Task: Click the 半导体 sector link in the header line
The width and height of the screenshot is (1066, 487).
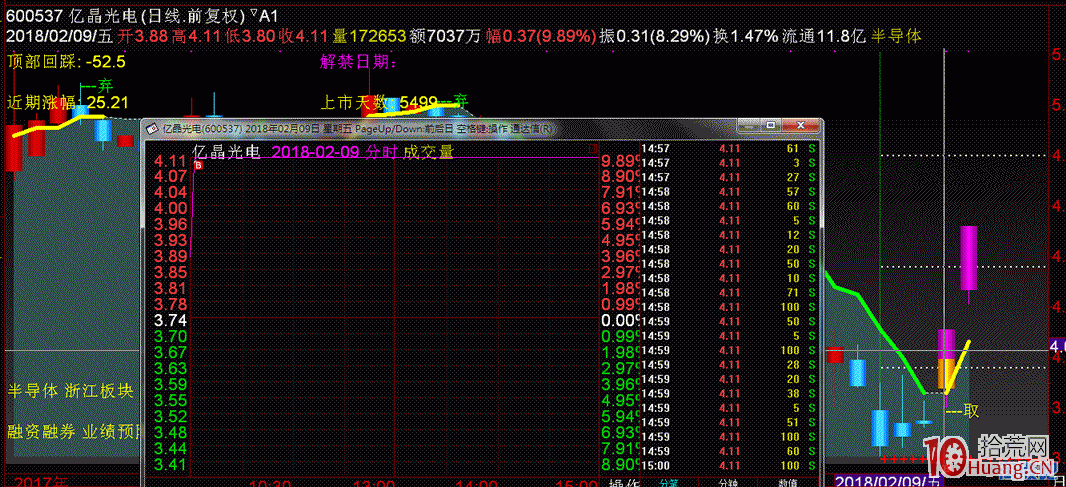Action: tap(896, 37)
